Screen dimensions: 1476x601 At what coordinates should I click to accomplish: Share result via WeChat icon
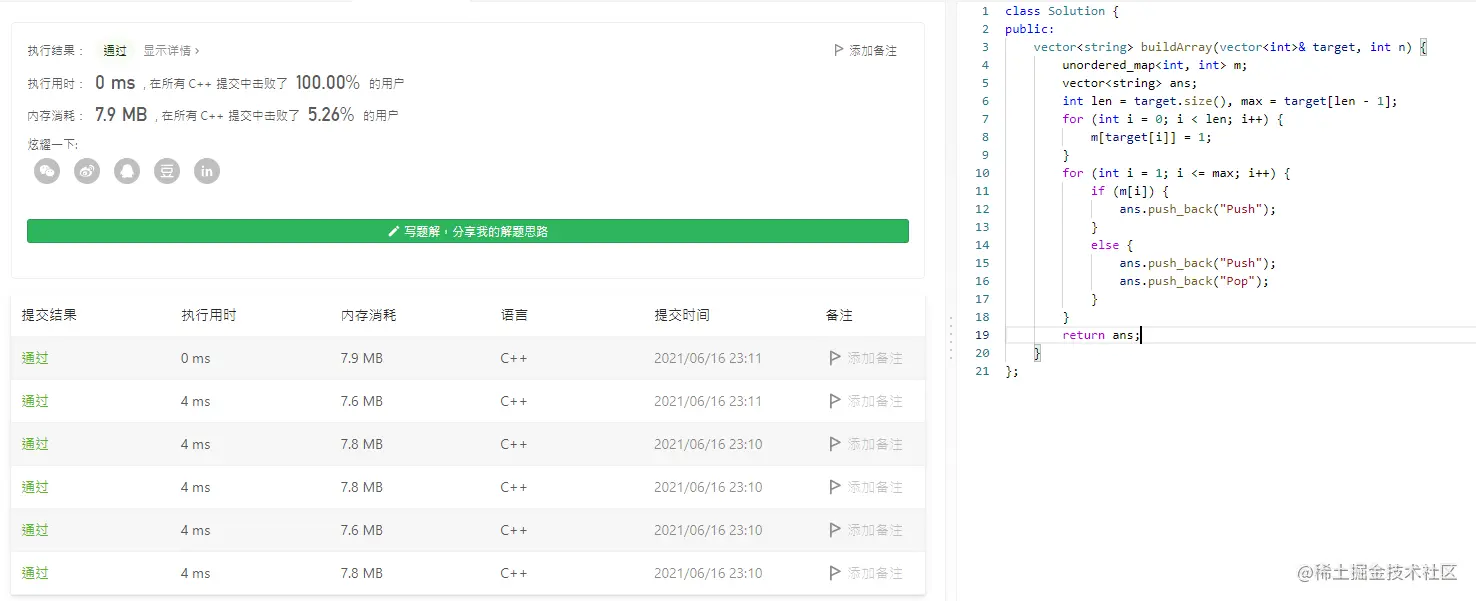tap(47, 171)
